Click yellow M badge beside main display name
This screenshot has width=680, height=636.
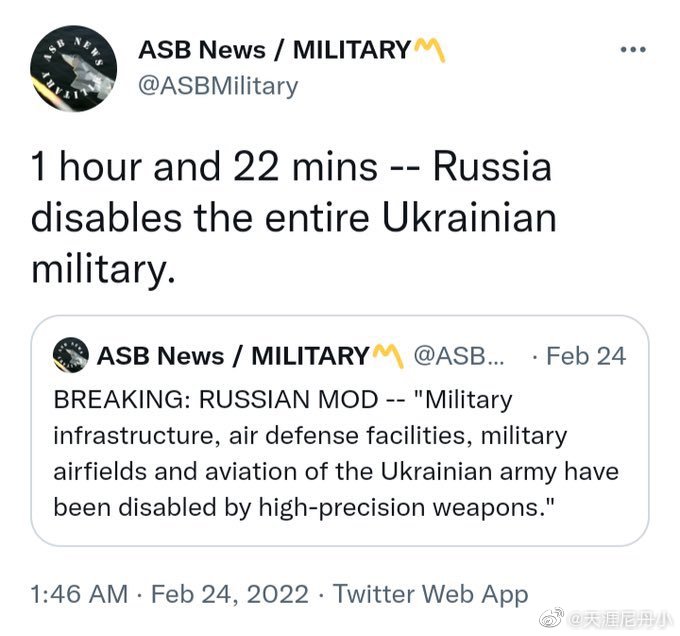429,49
